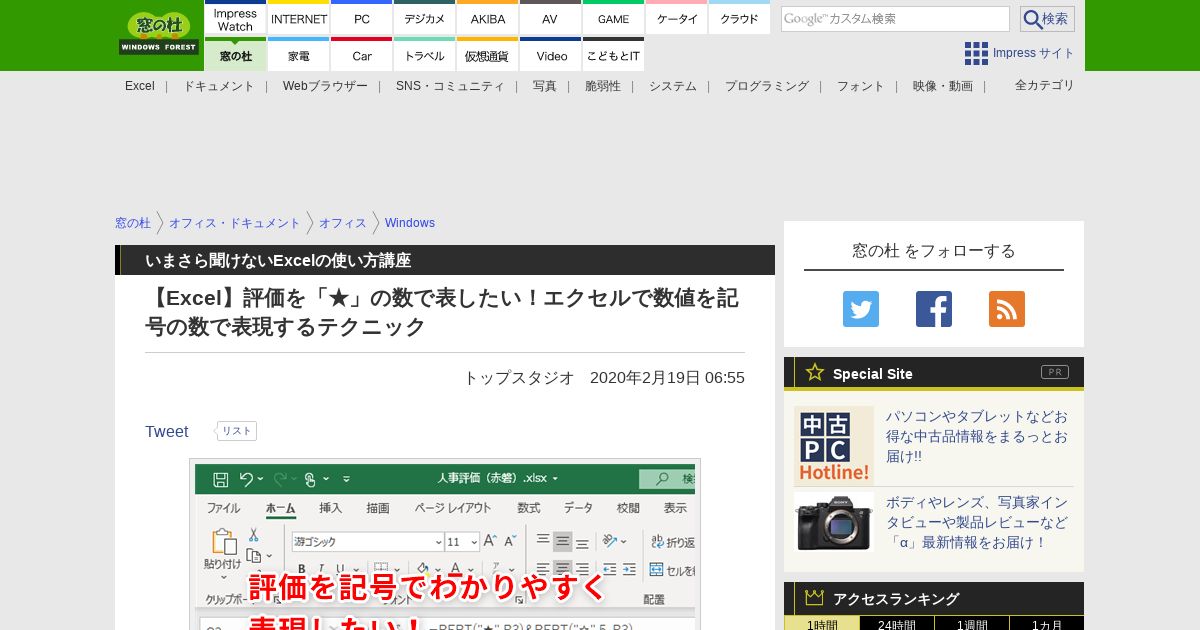Viewport: 1200px width, 630px height.
Task: Open the AKIBA tab
Action: tap(488, 18)
